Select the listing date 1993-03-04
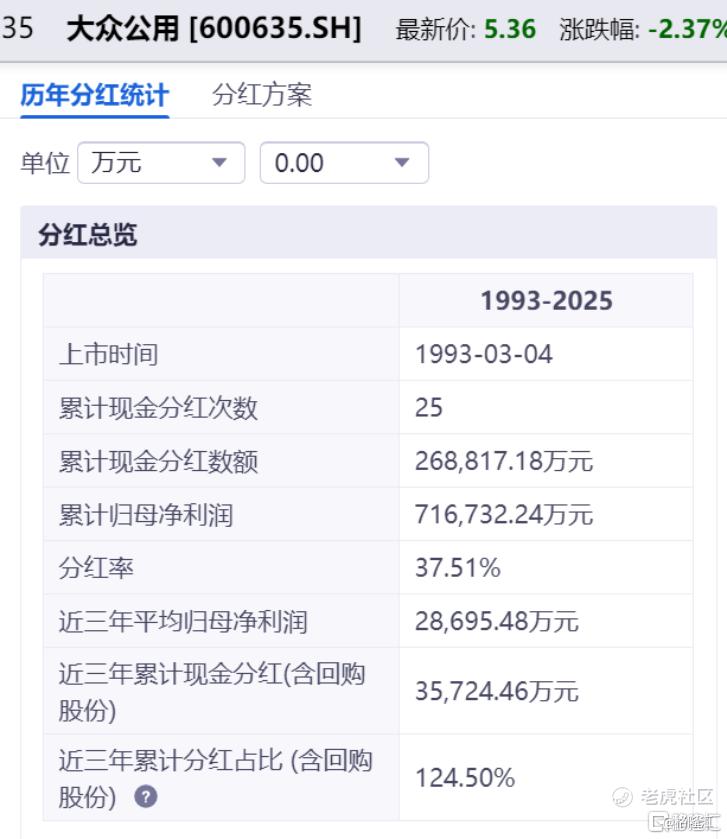This screenshot has width=727, height=839. [x=484, y=355]
